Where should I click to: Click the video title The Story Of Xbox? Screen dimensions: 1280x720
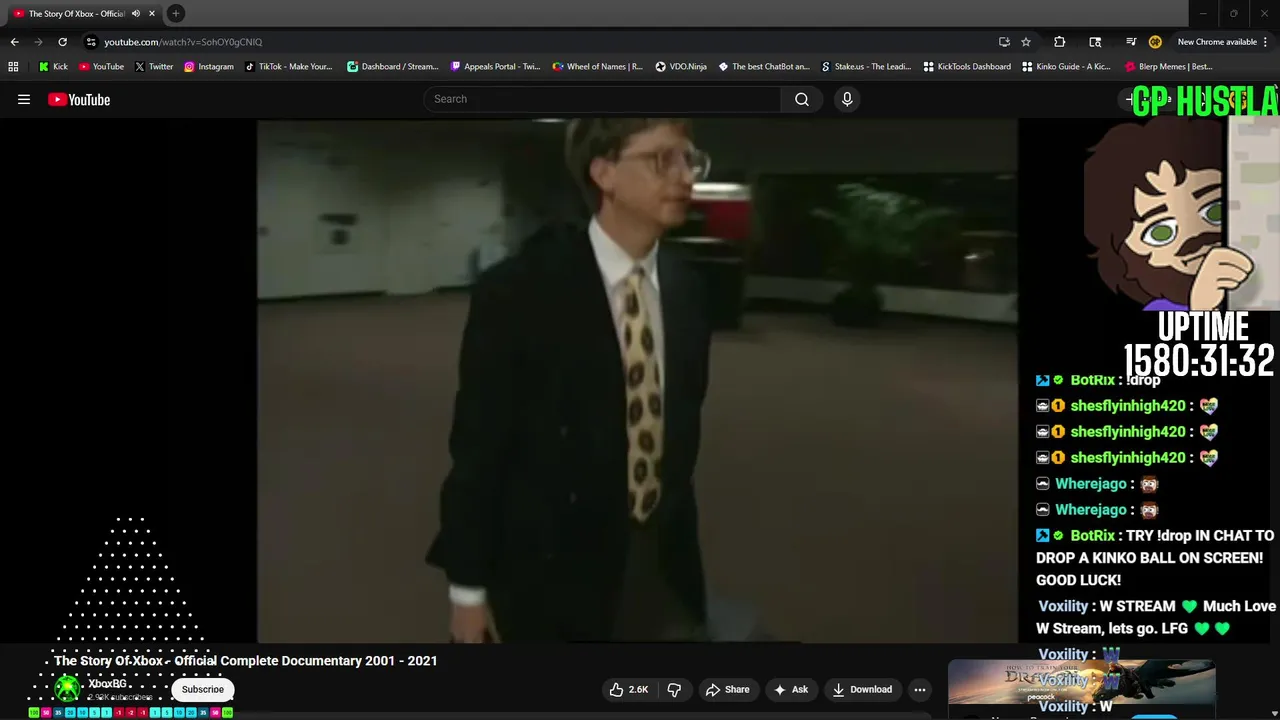(246, 661)
